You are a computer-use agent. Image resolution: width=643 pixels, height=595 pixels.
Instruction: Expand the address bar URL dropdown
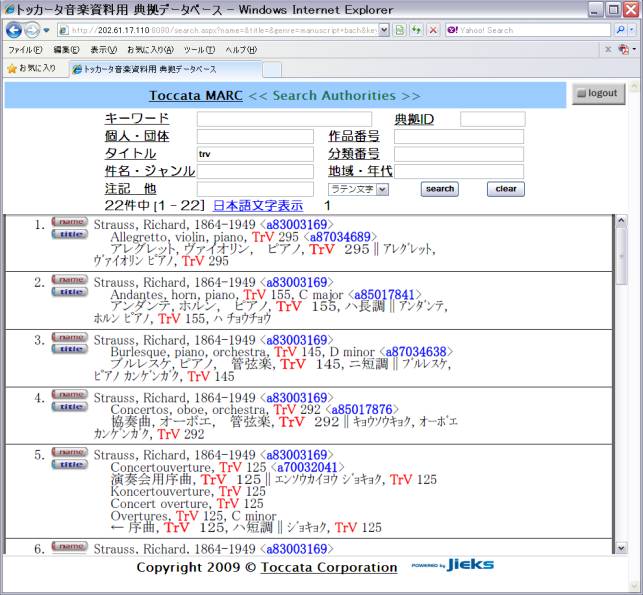point(384,30)
